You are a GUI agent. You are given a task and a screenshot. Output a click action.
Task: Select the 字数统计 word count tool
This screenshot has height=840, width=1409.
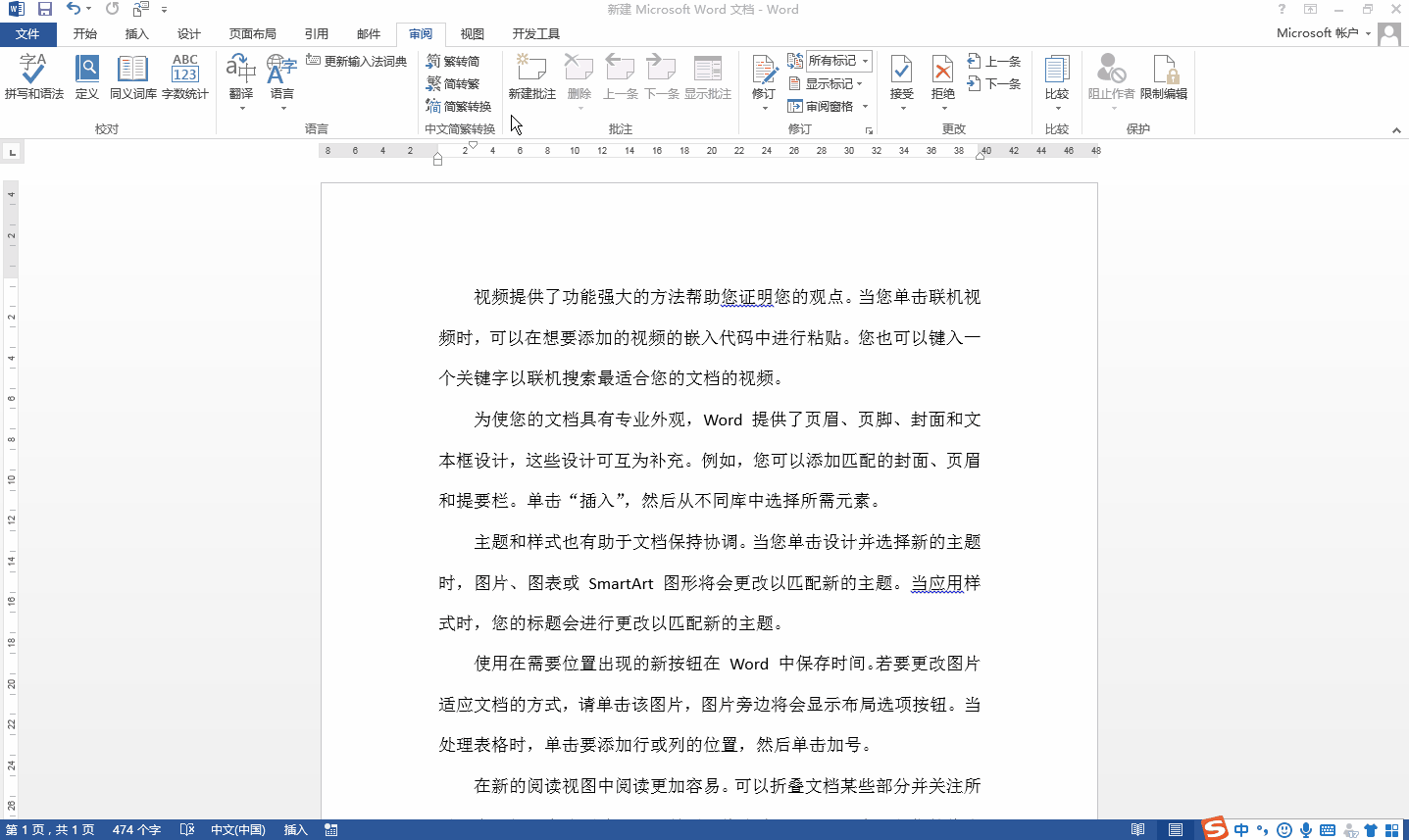pyautogui.click(x=184, y=78)
